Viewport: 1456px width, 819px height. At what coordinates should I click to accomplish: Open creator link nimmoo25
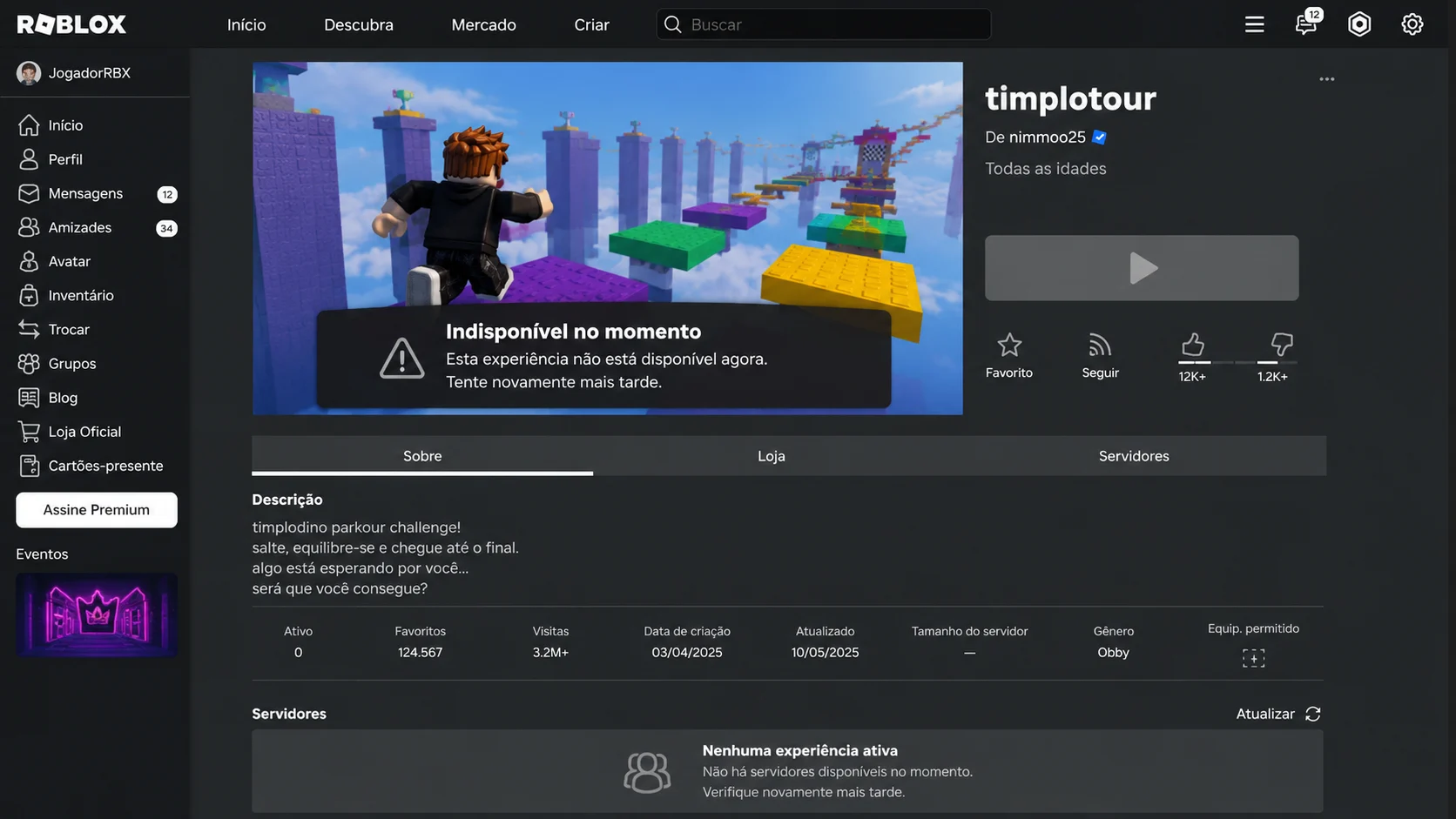(1048, 138)
